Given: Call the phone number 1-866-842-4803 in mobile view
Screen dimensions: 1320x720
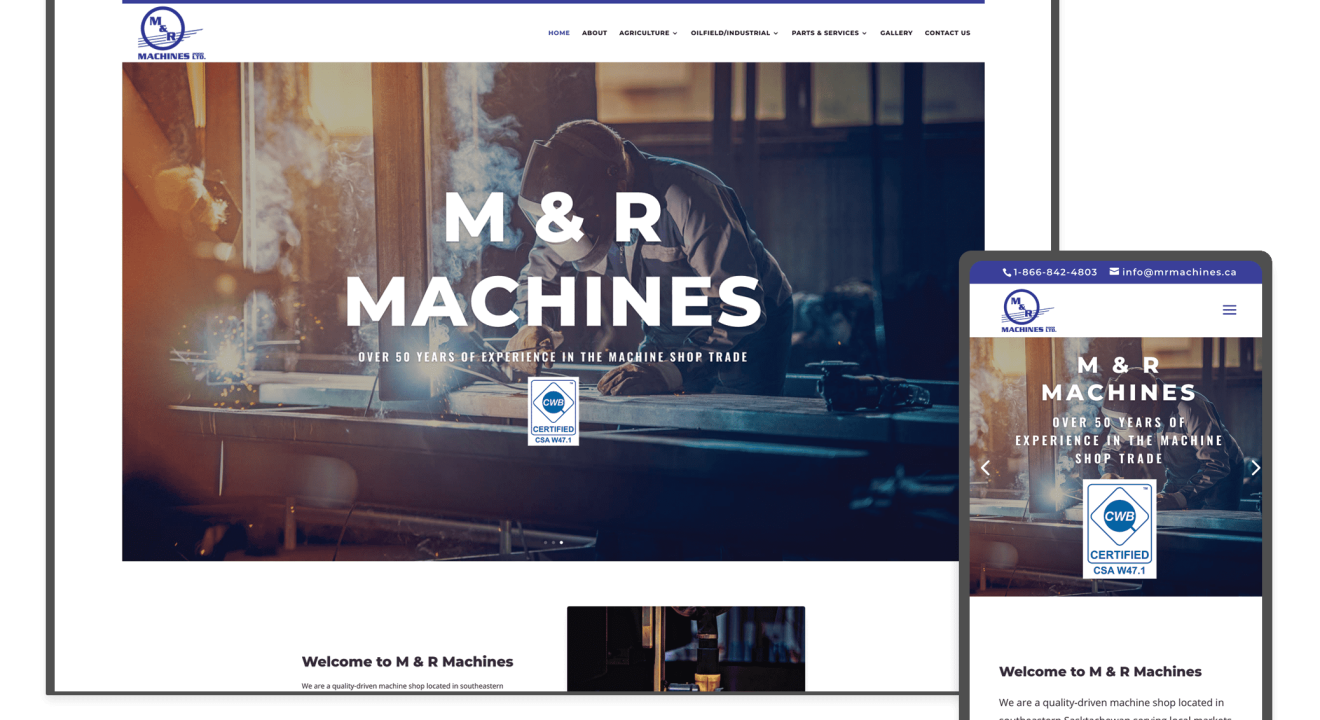Looking at the screenshot, I should point(1055,272).
